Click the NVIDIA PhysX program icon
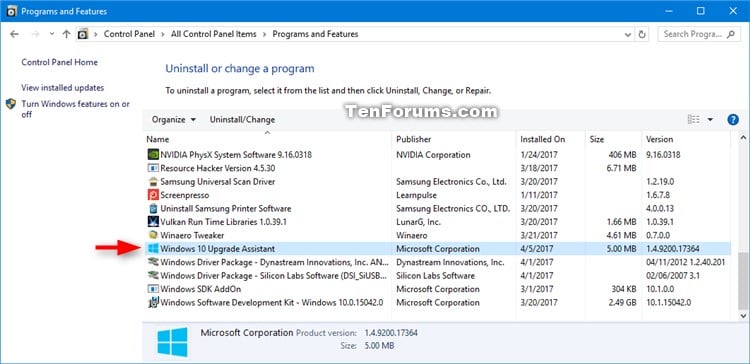Viewport: 750px width, 364px height. tap(153, 154)
